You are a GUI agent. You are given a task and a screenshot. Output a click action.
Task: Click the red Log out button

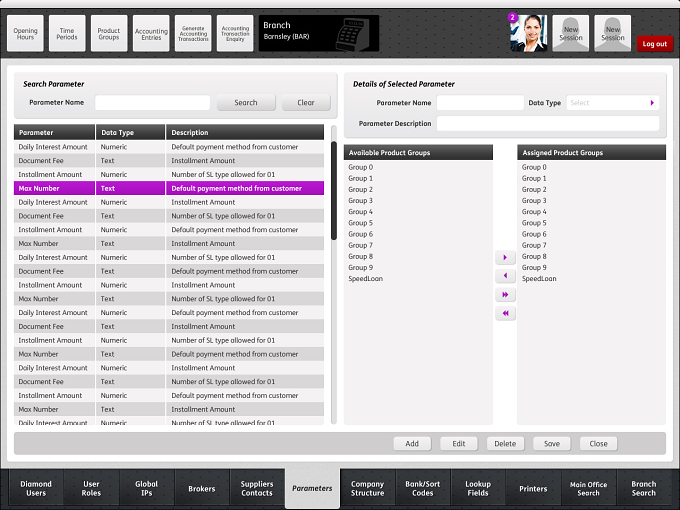click(655, 44)
